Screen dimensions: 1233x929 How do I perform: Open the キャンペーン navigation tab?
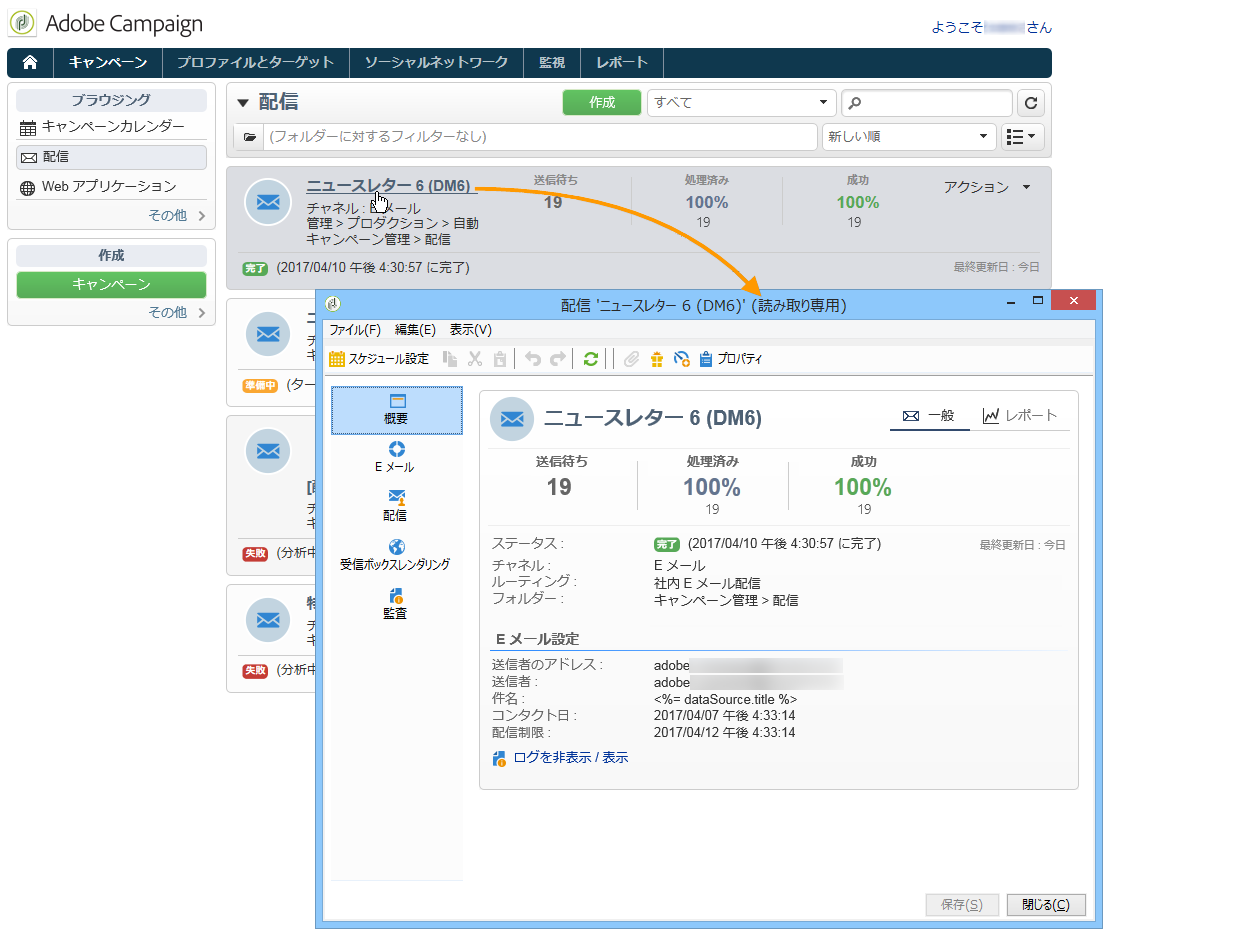tap(108, 62)
